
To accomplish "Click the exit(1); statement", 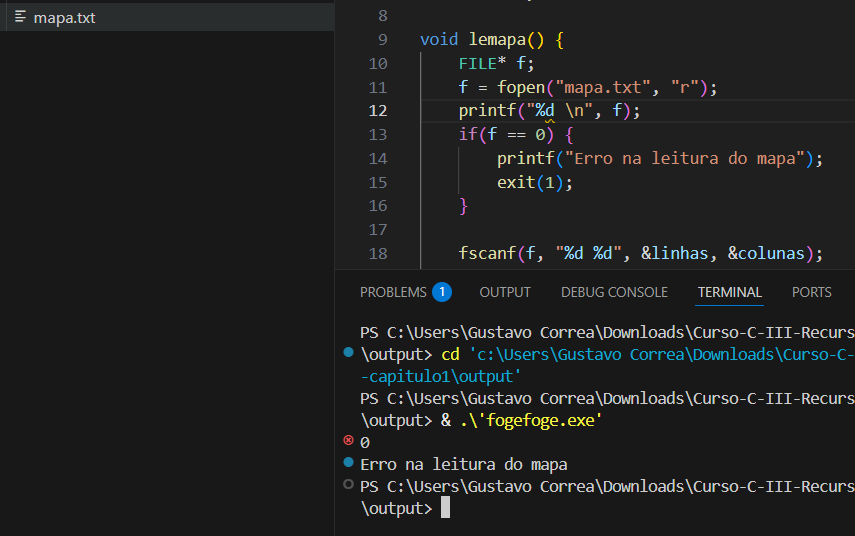I will tap(535, 182).
